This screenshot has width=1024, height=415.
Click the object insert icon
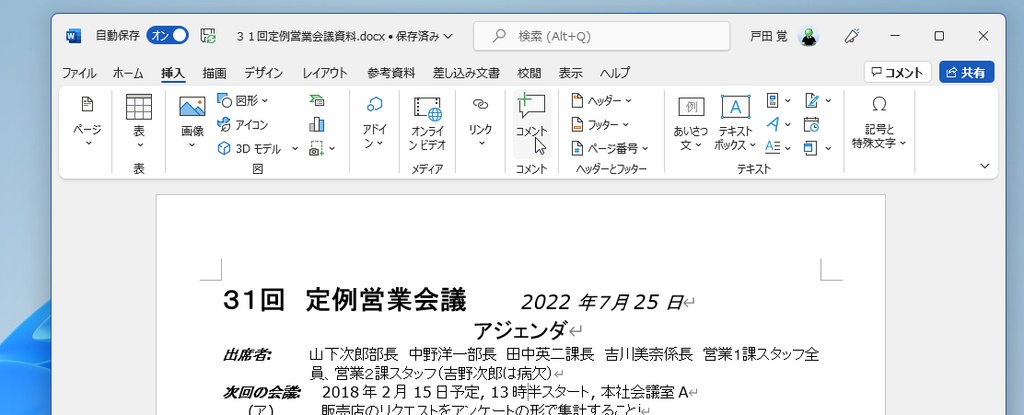click(811, 148)
